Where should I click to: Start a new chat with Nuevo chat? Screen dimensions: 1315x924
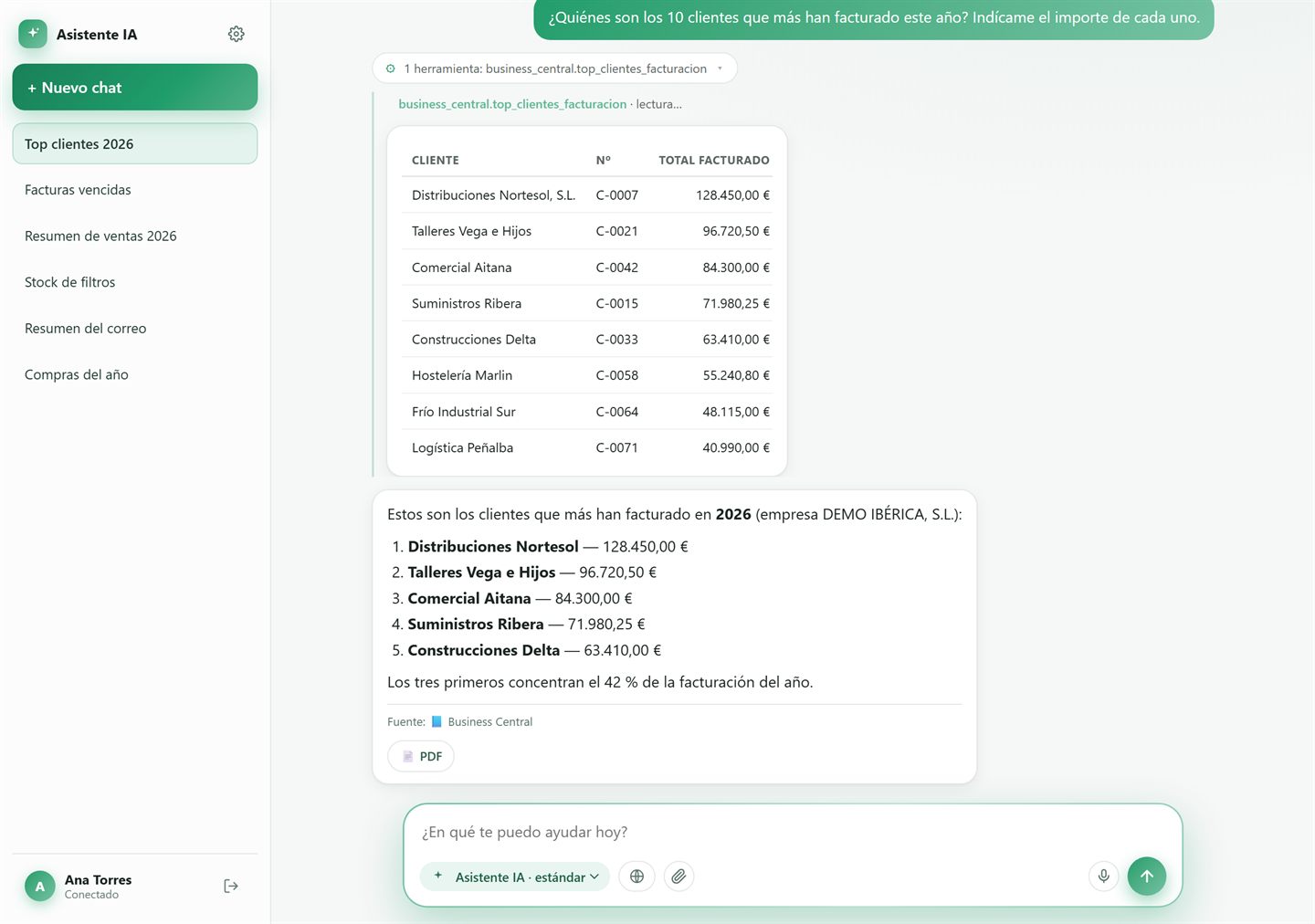(135, 88)
